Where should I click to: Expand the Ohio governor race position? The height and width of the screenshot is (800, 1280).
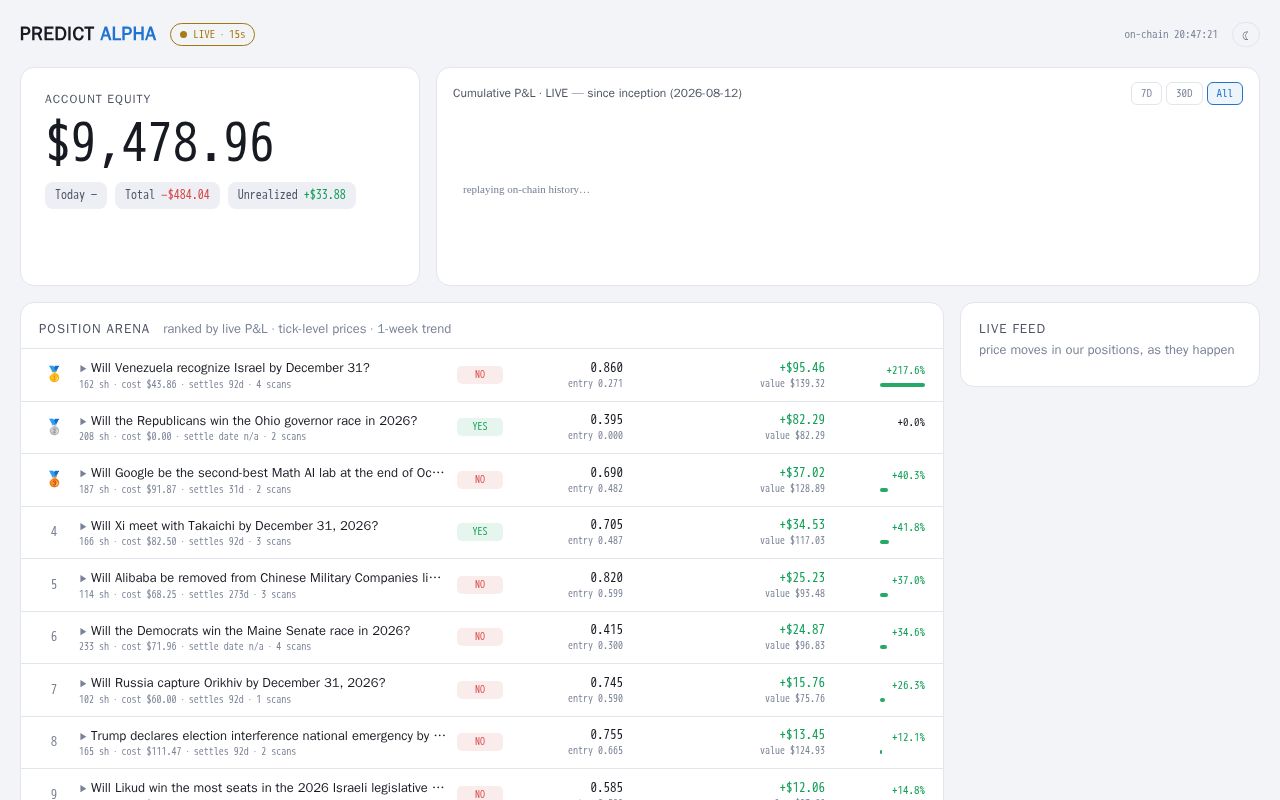pos(482,427)
